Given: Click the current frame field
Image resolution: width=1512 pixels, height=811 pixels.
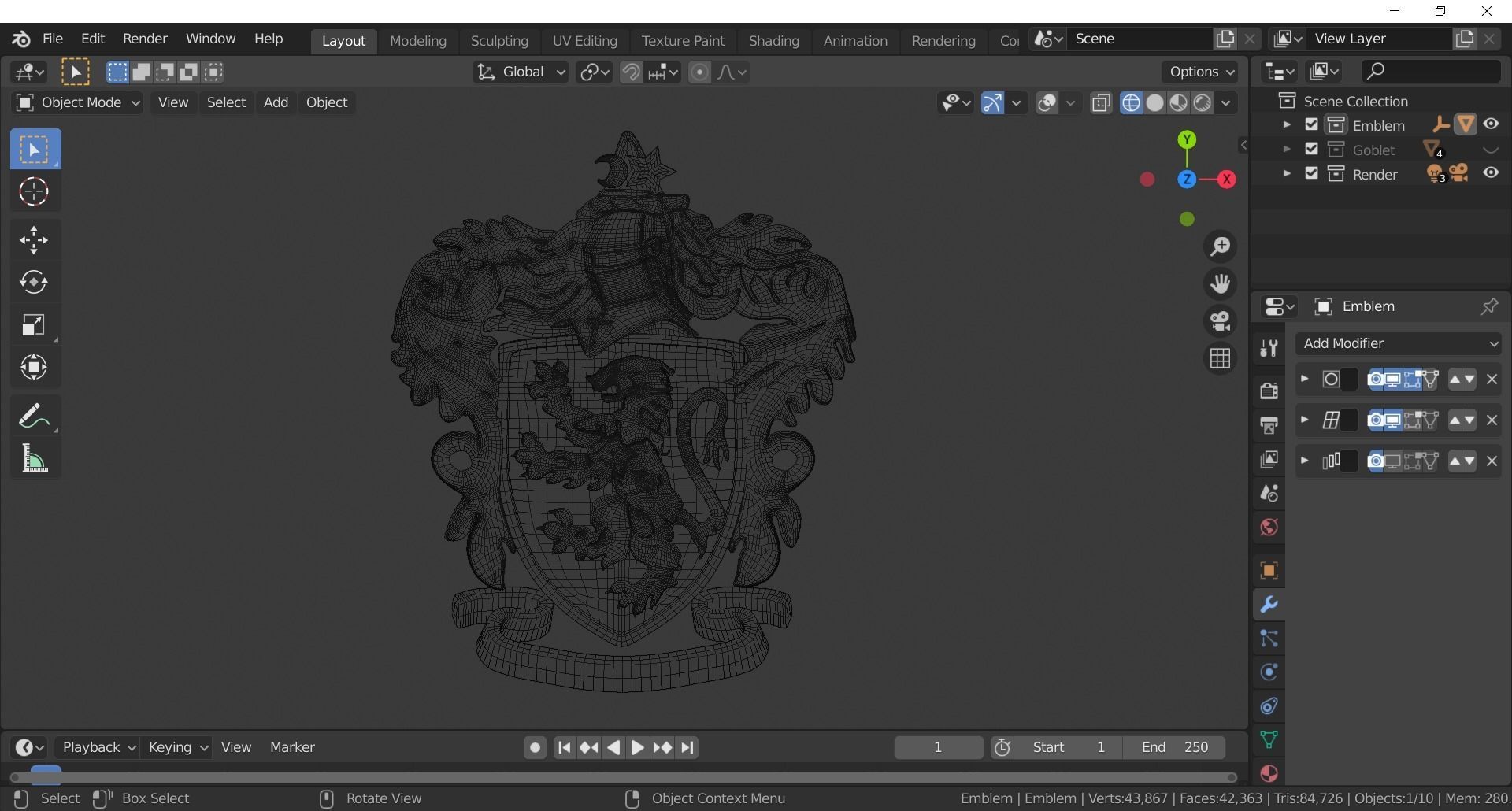Looking at the screenshot, I should pos(938,747).
